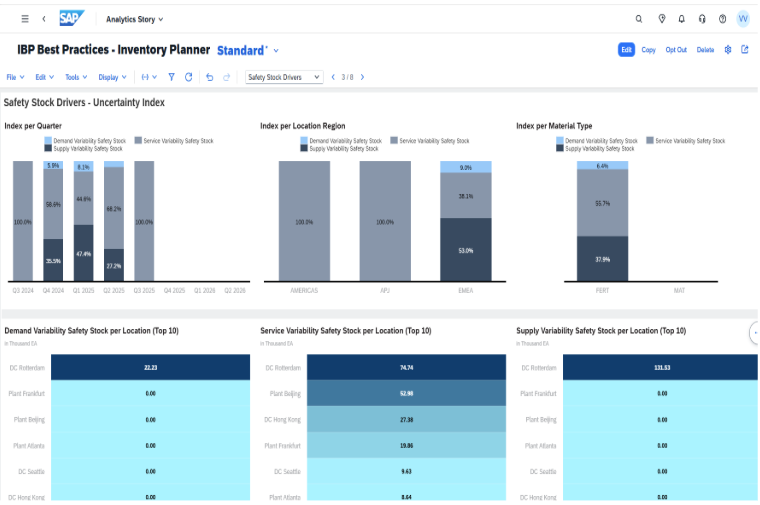760x505 pixels.
Task: Click the location pin icon in header
Action: 662,19
